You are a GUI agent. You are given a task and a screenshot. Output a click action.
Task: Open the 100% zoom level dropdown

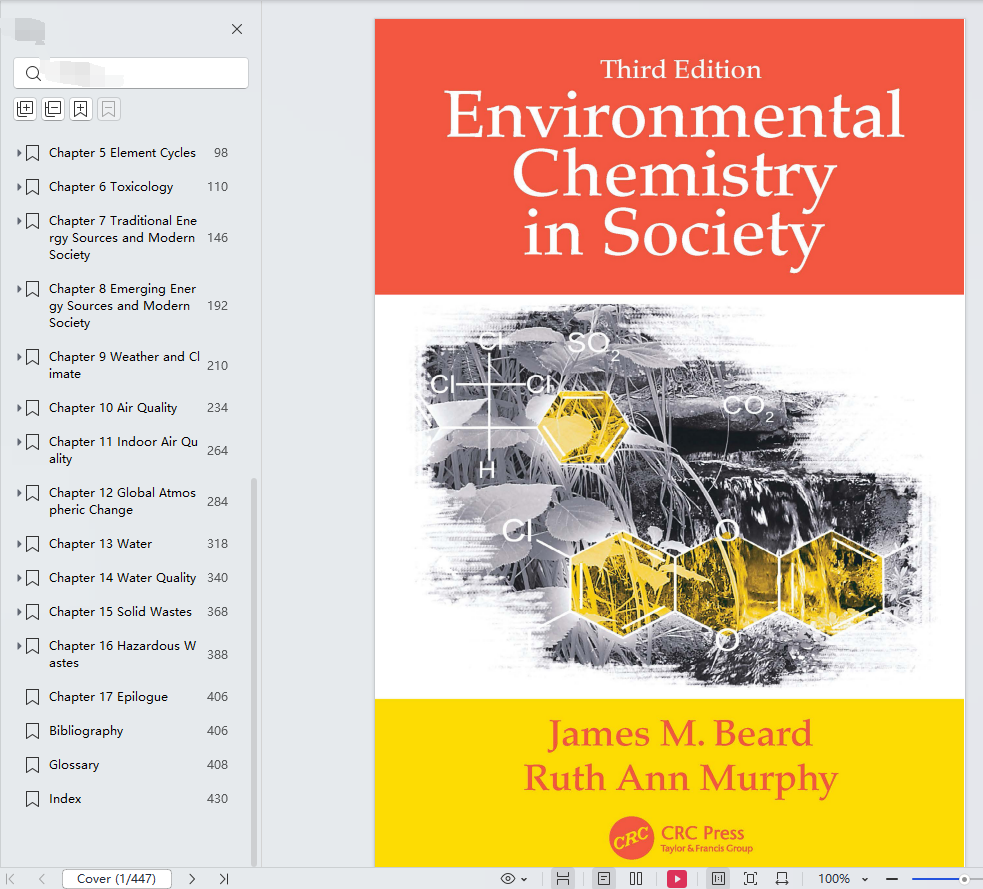[x=865, y=880]
